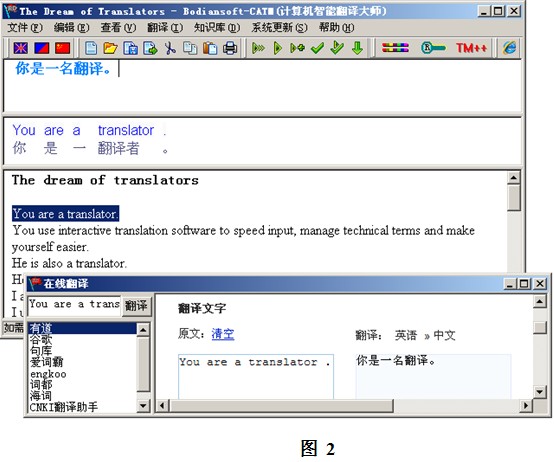This screenshot has height=462, width=554.
Task: Select the Chinese flag language icon
Action: [63, 48]
